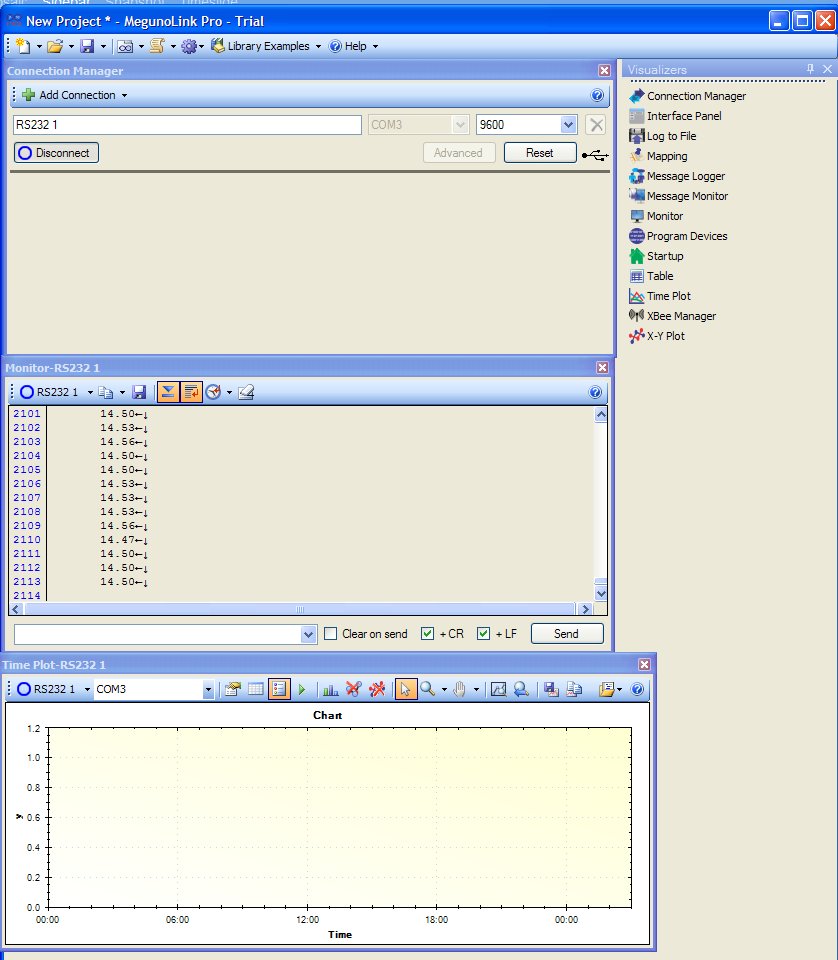
Task: Click the copy icon in Monitor toolbar
Action: click(x=106, y=392)
